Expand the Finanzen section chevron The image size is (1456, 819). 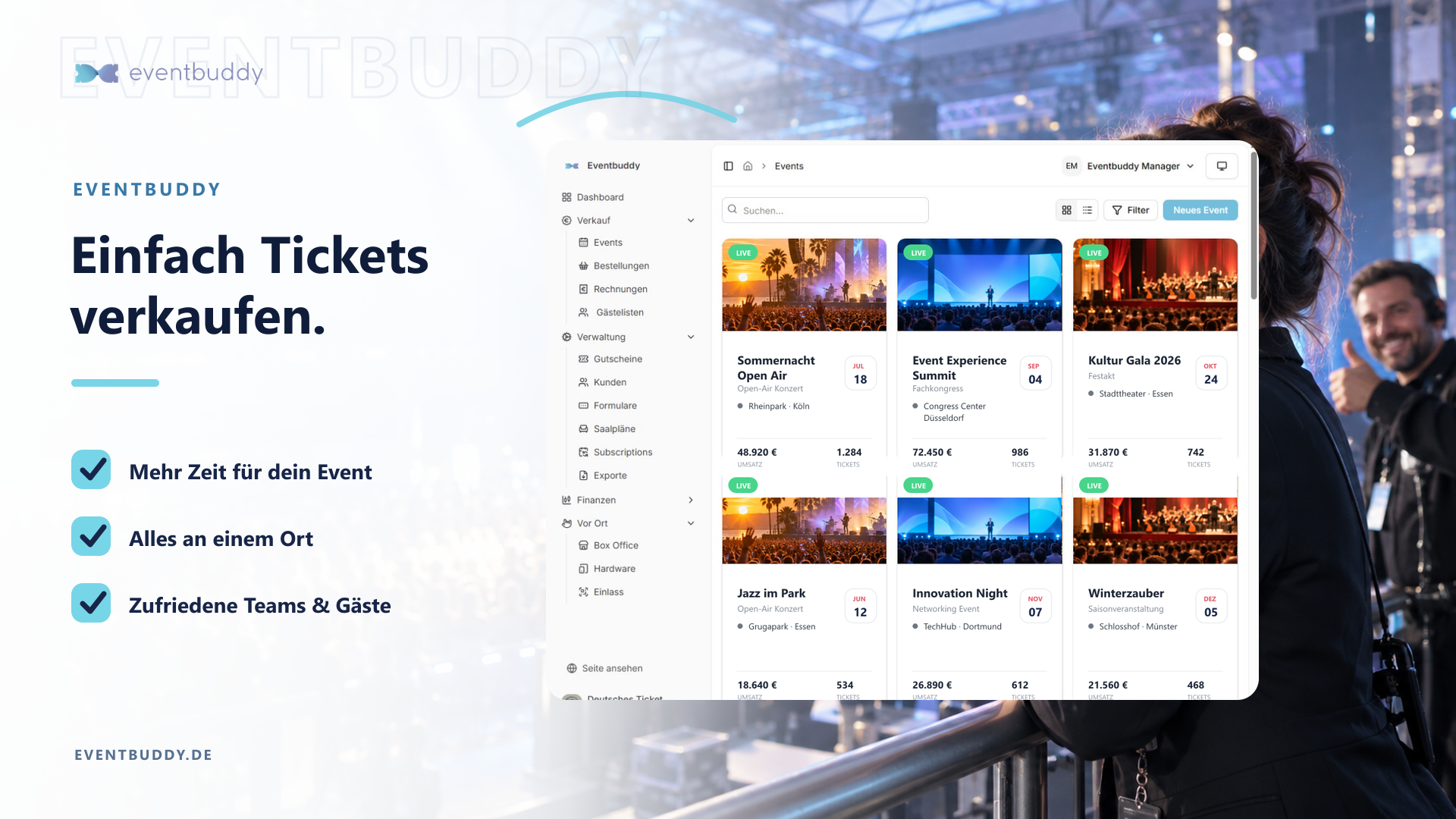click(x=691, y=500)
